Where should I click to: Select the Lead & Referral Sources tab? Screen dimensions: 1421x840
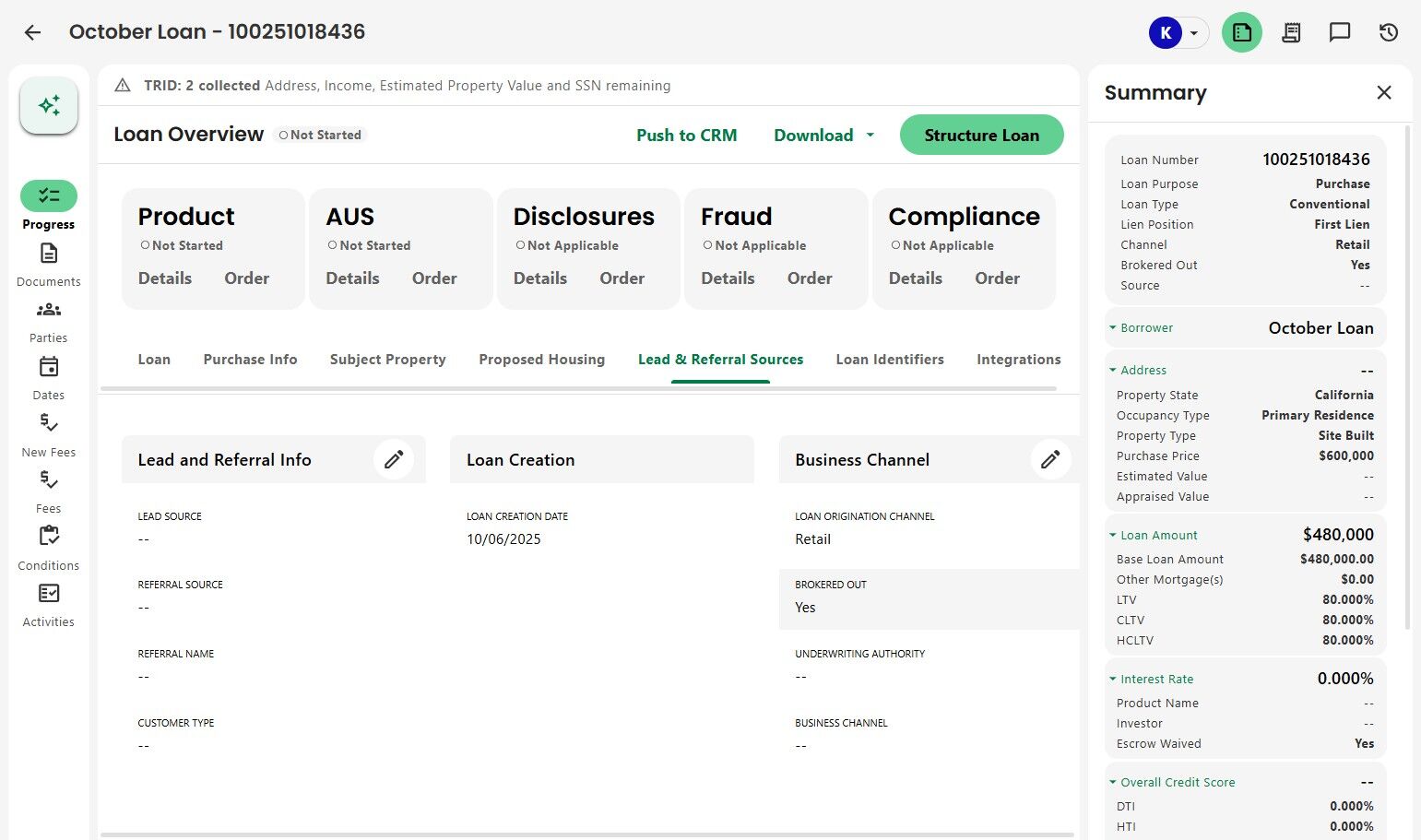coord(720,360)
